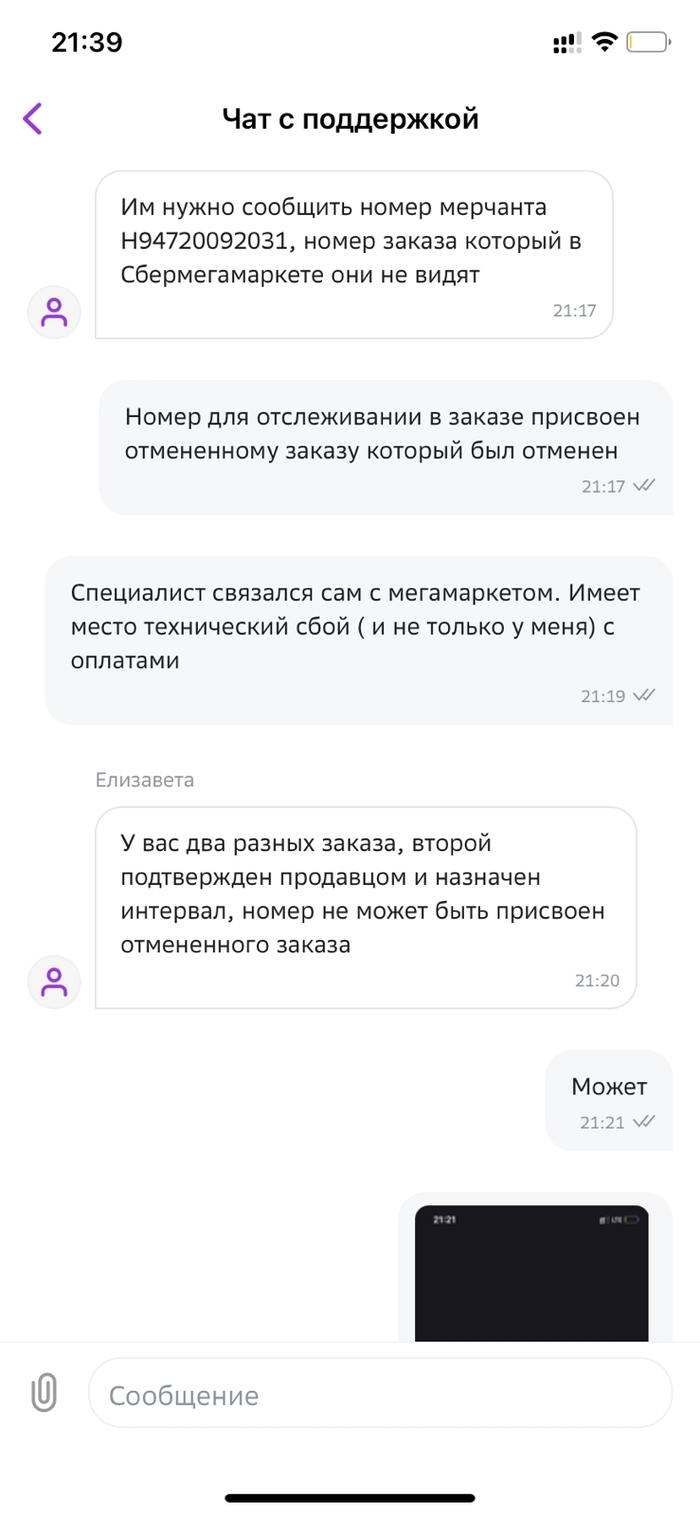This screenshot has height=1516, width=700.
Task: Focus the 'Сообщение' text input field
Action: [x=380, y=1393]
